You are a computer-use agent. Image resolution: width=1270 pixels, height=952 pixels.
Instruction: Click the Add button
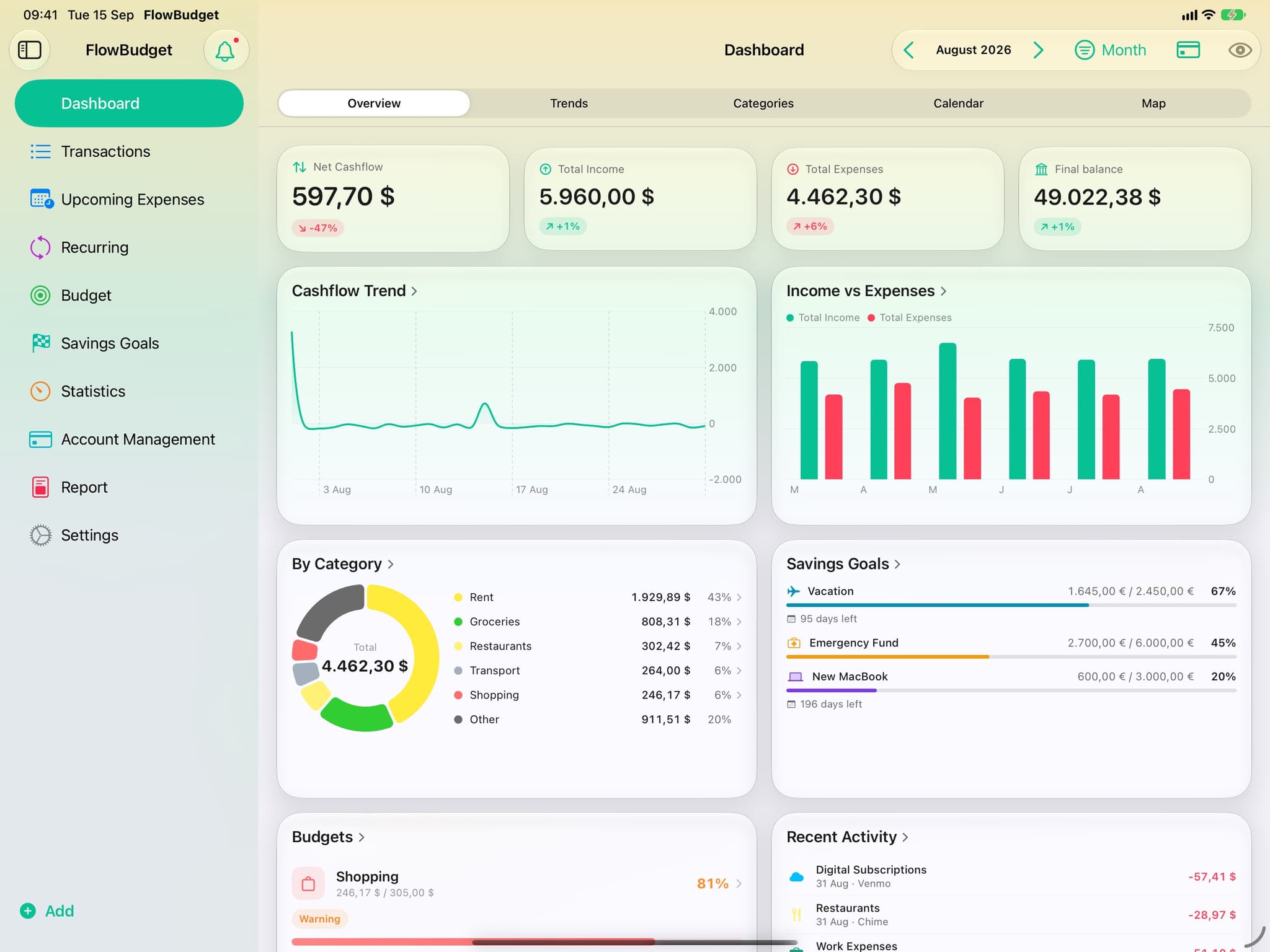tap(47, 910)
